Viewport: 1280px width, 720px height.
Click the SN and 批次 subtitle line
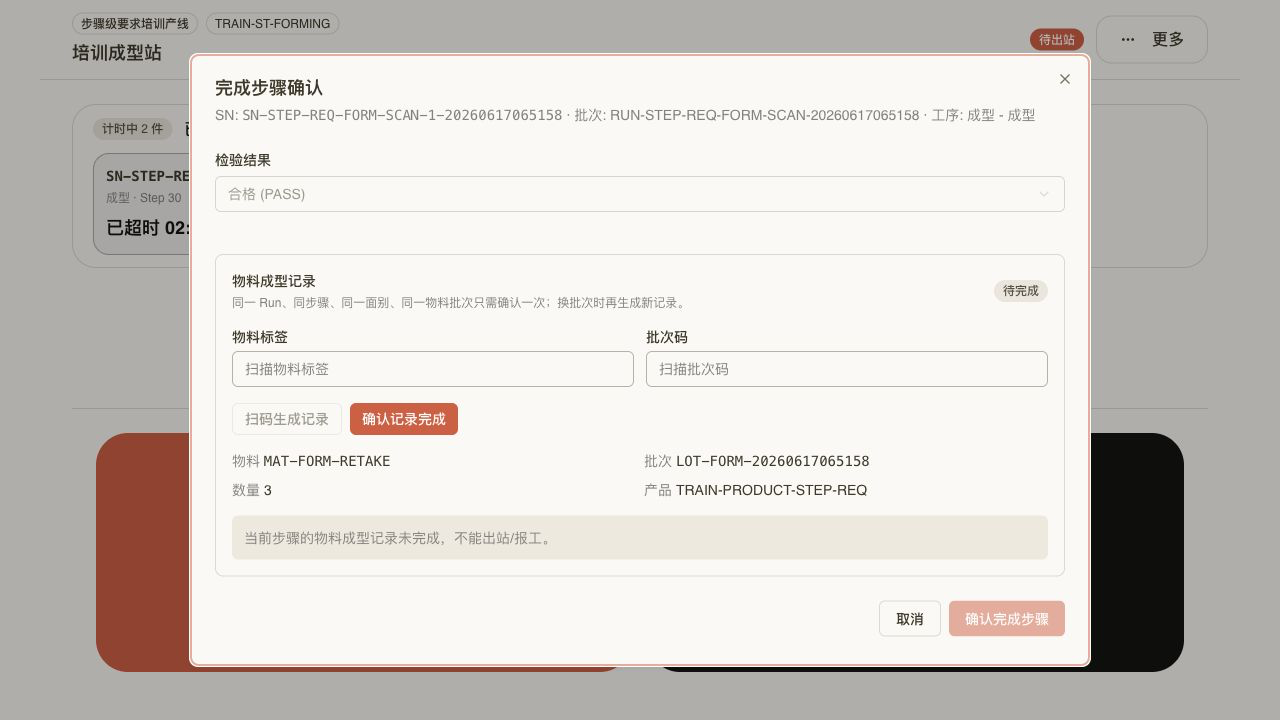(625, 115)
